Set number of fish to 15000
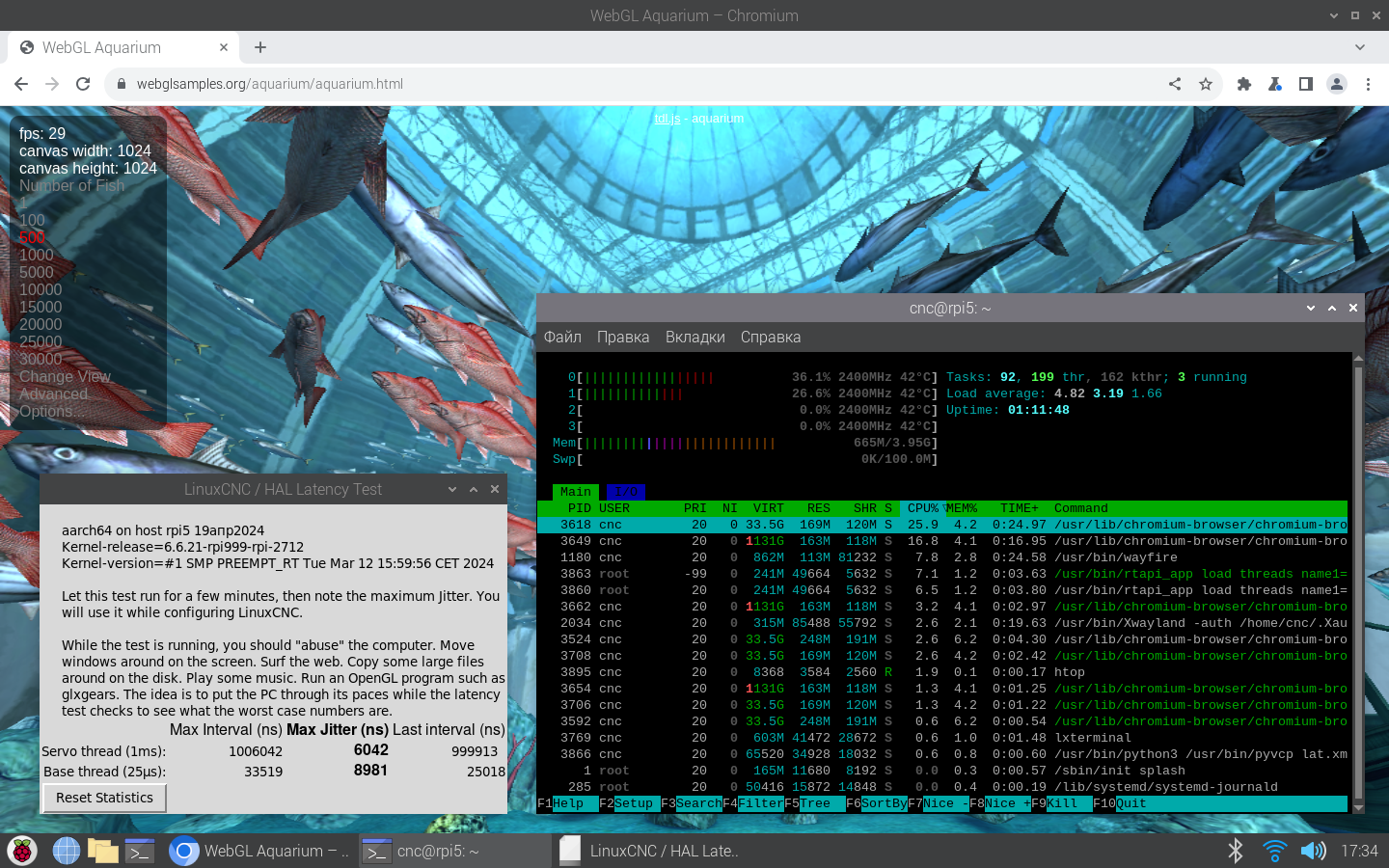This screenshot has height=868, width=1389. coord(41,307)
